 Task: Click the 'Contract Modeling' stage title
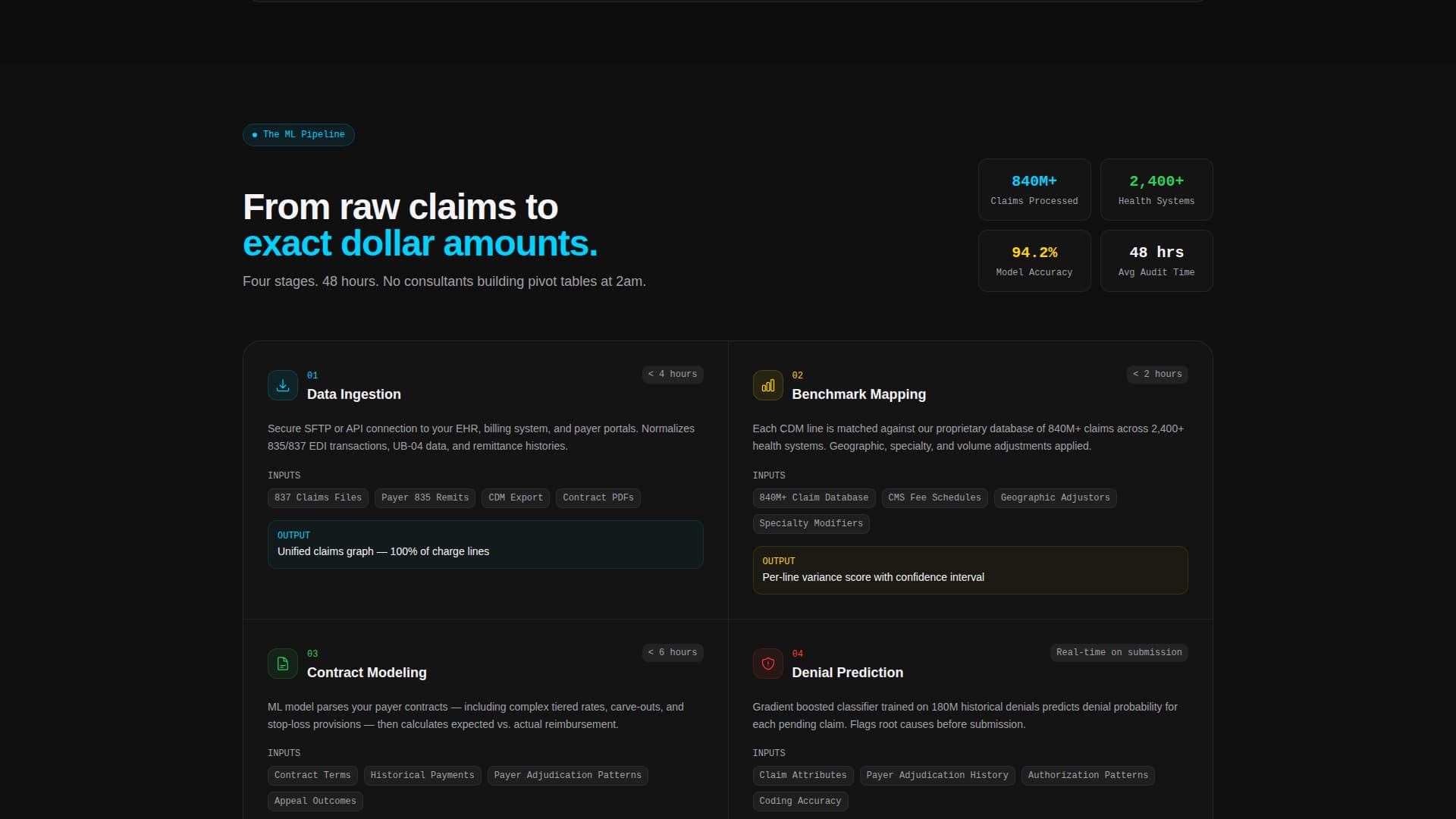367,673
